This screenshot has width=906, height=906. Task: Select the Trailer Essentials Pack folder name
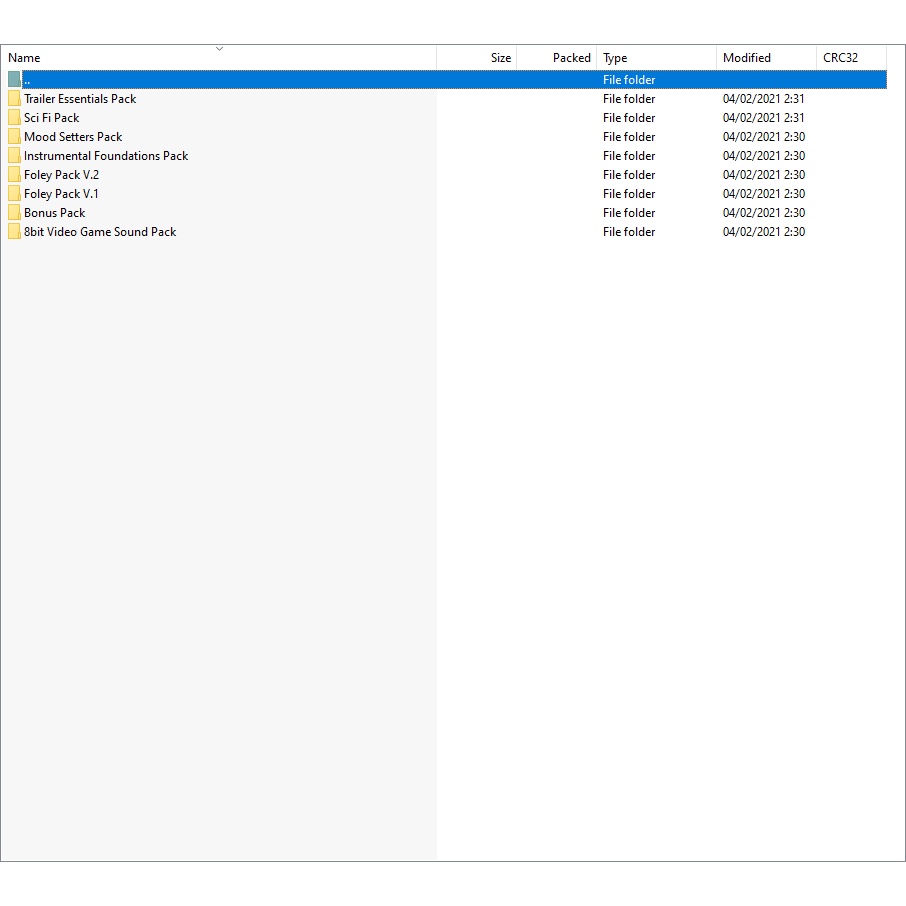pos(80,99)
